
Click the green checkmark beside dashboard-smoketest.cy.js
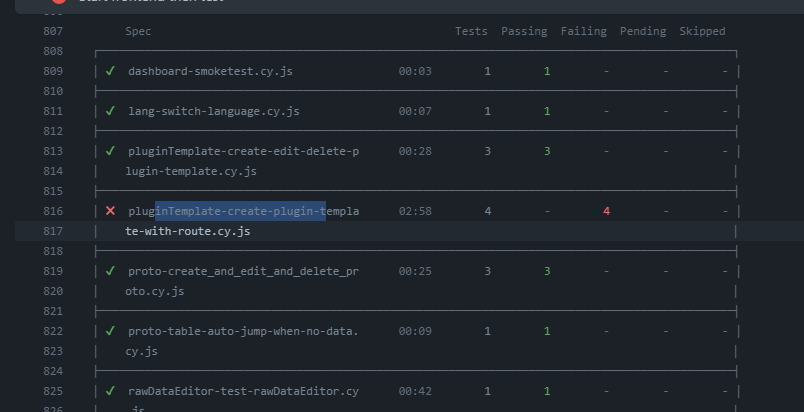[110, 71]
